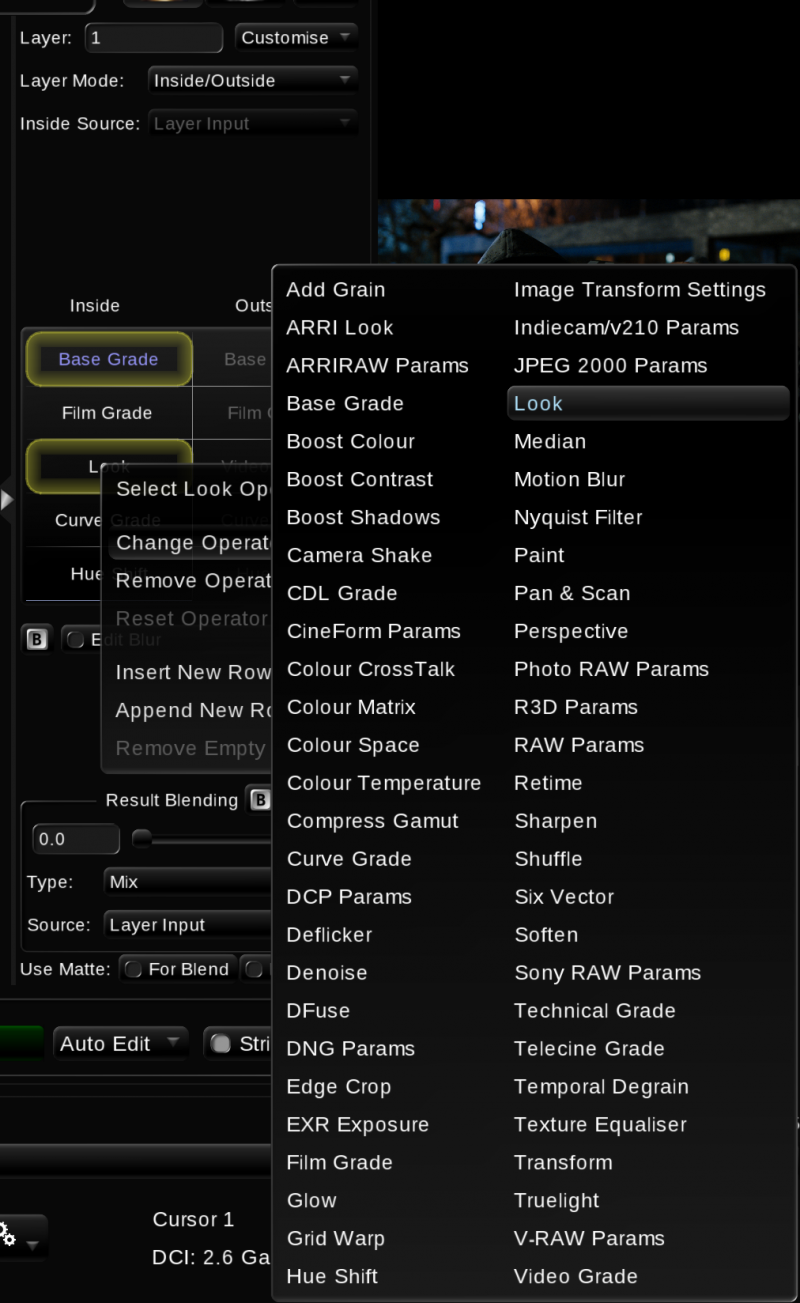Choose Insert New Row in context menu
Viewport: 800px width, 1303px height.
click(193, 673)
